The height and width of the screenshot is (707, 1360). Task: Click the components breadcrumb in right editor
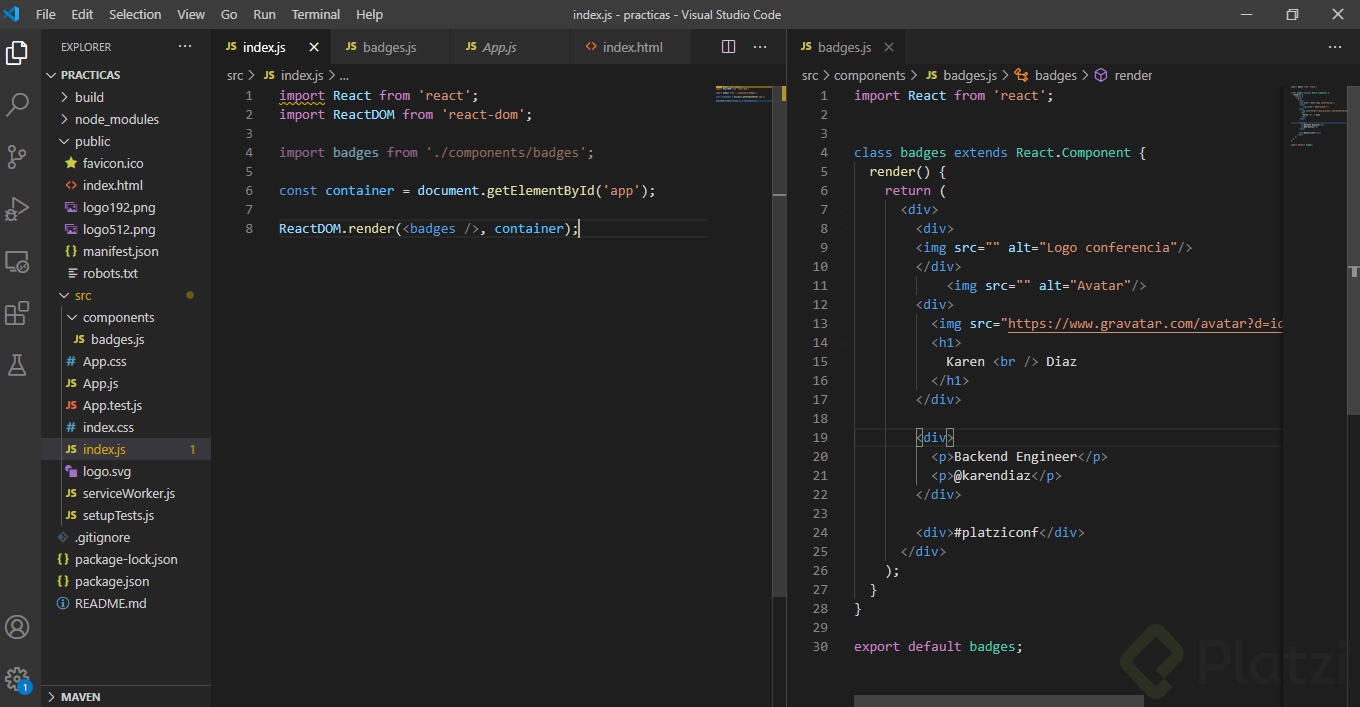tap(869, 75)
